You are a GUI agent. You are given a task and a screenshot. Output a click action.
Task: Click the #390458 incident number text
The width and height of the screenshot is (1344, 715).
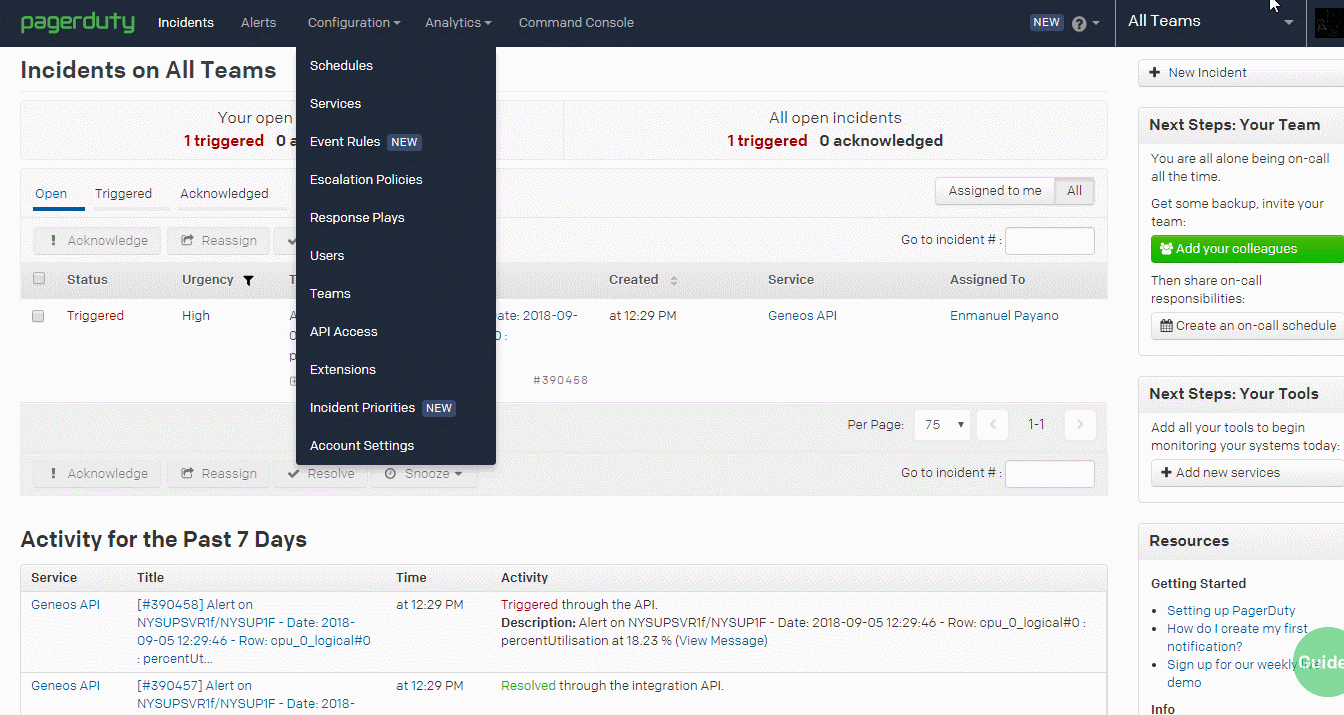[x=560, y=381]
